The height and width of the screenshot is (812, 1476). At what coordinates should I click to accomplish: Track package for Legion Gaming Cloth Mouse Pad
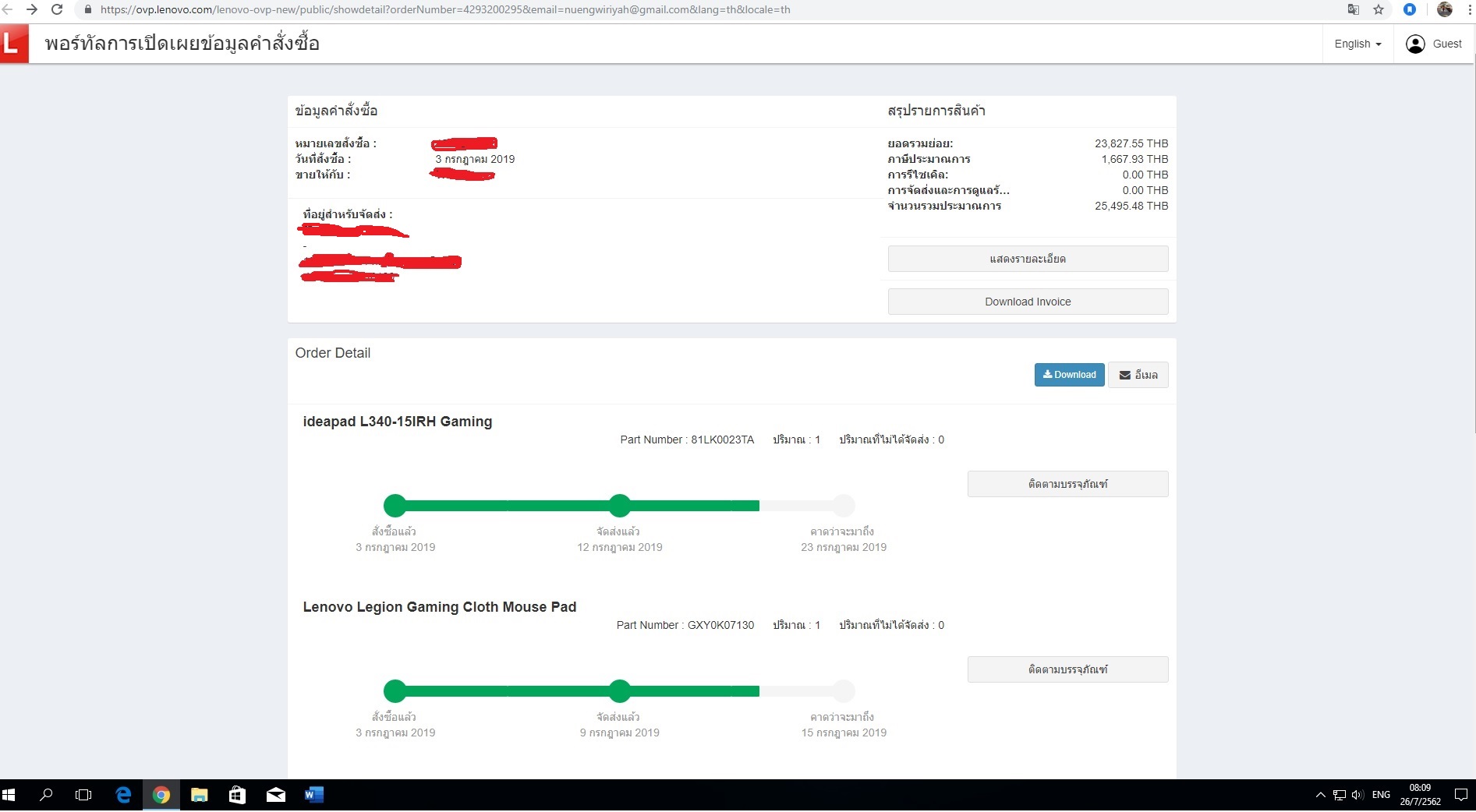click(1067, 669)
